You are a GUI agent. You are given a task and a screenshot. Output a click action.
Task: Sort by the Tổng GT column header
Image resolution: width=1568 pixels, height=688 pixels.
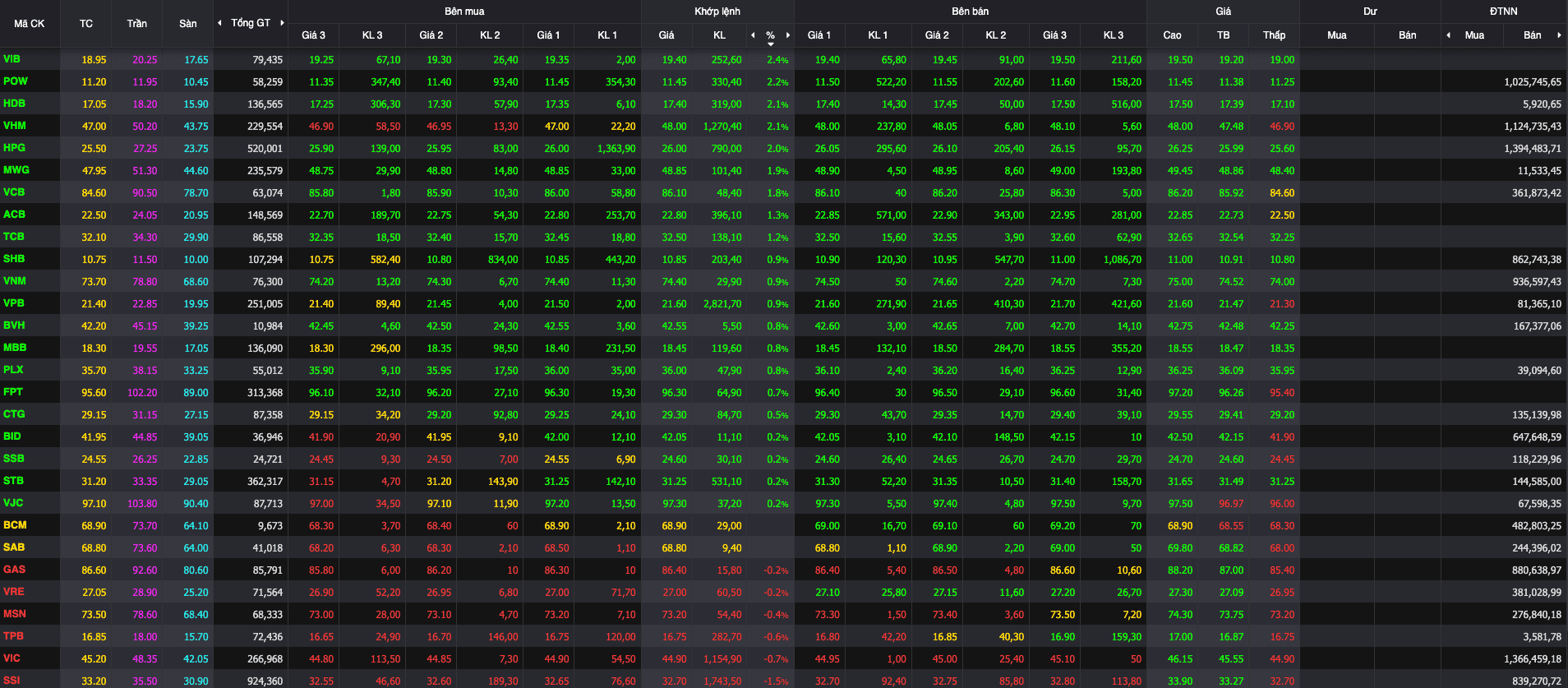click(251, 23)
